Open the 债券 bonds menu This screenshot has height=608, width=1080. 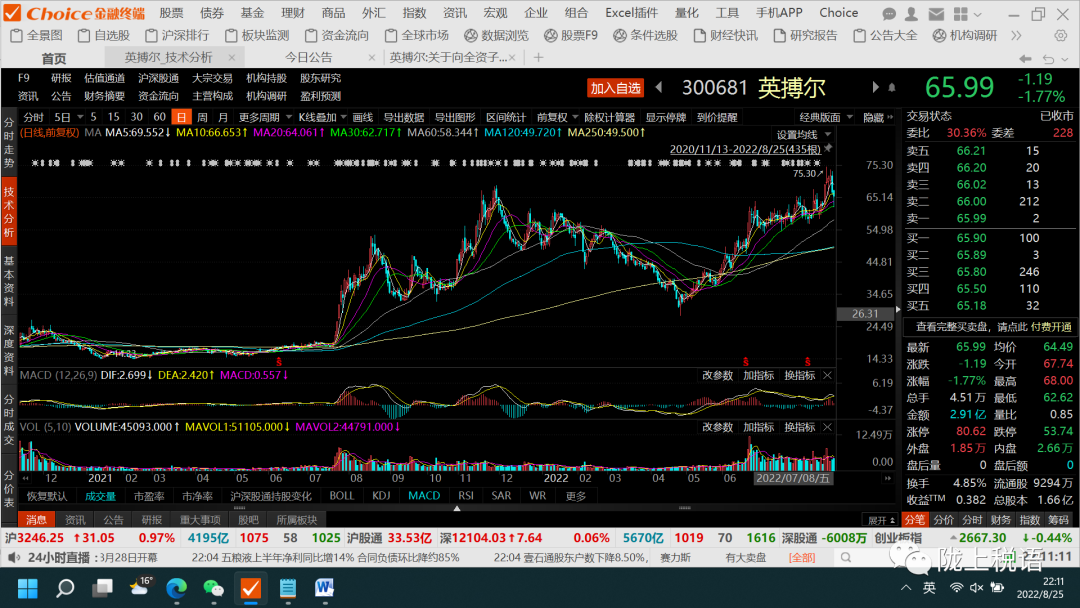point(211,13)
